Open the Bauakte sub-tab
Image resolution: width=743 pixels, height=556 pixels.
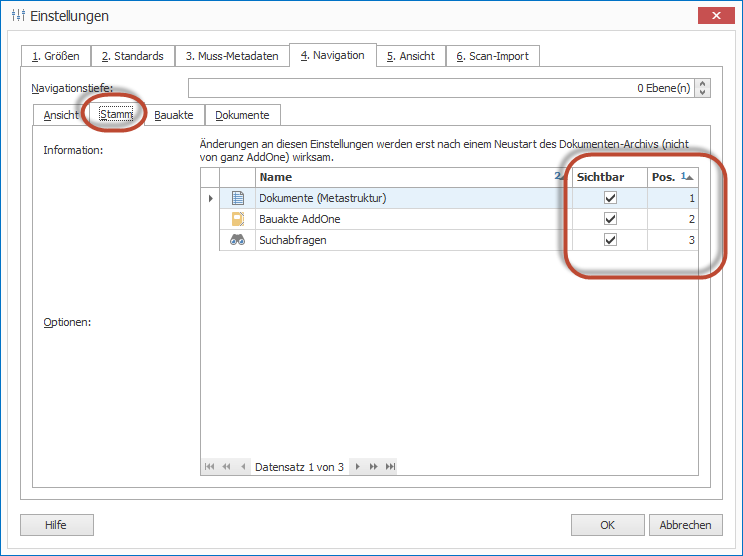tap(174, 115)
